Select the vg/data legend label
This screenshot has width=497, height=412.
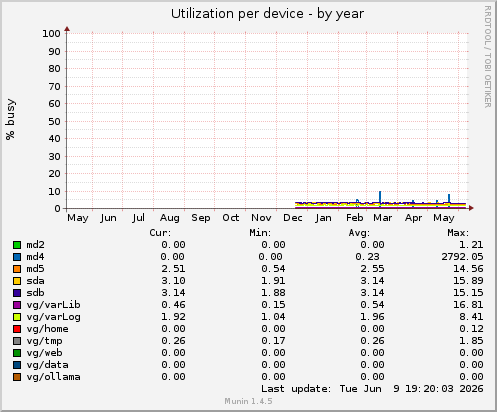pos(47,365)
